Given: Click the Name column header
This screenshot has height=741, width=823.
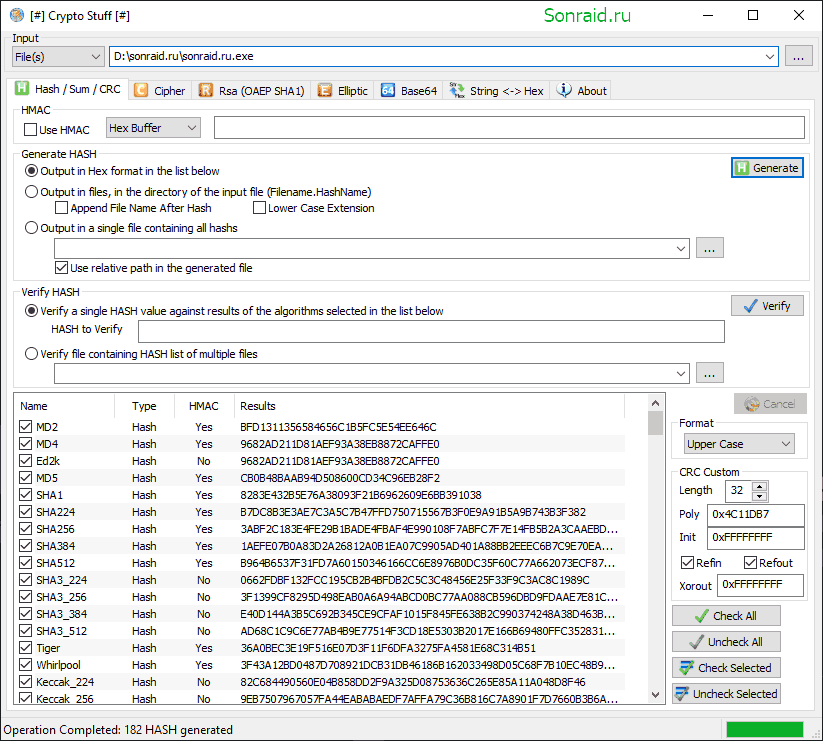Looking at the screenshot, I should click(x=65, y=406).
